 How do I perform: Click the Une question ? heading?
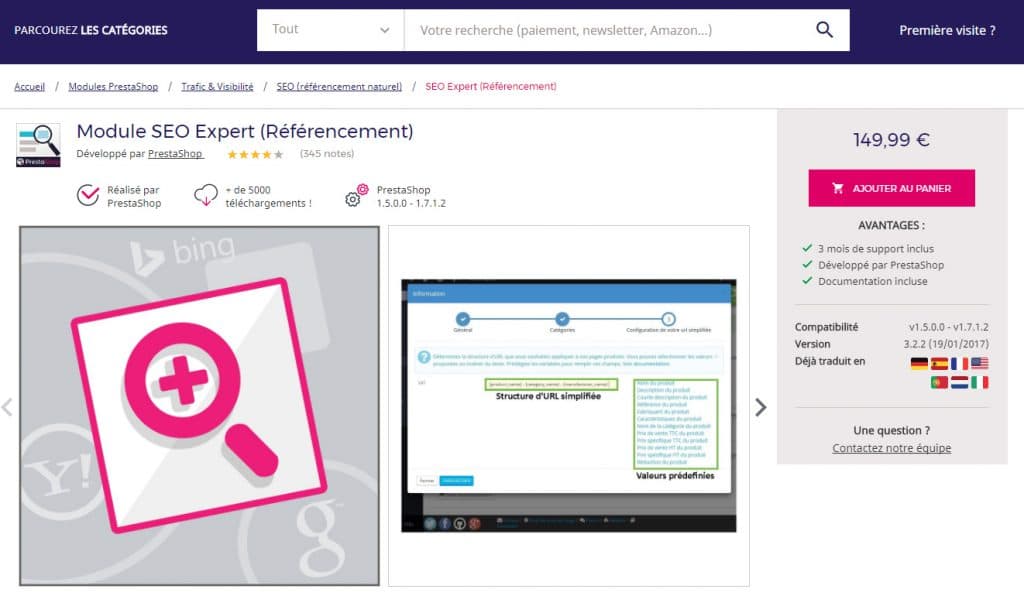pos(891,431)
